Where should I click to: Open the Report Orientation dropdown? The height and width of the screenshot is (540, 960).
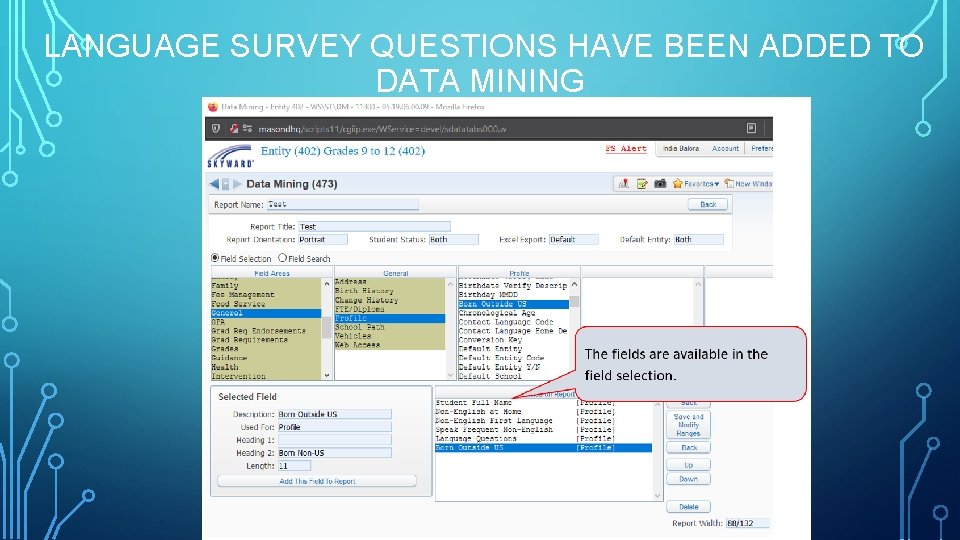coord(323,239)
